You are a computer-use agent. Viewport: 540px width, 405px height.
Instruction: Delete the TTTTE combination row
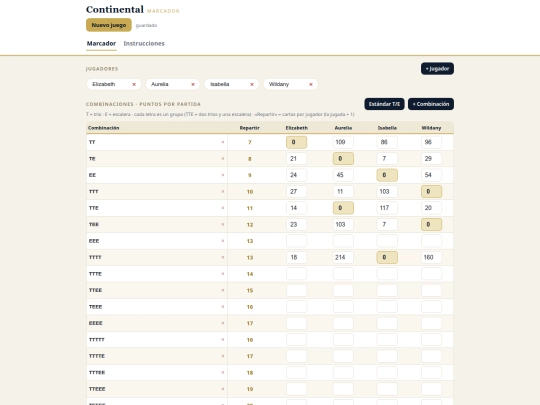[222, 356]
